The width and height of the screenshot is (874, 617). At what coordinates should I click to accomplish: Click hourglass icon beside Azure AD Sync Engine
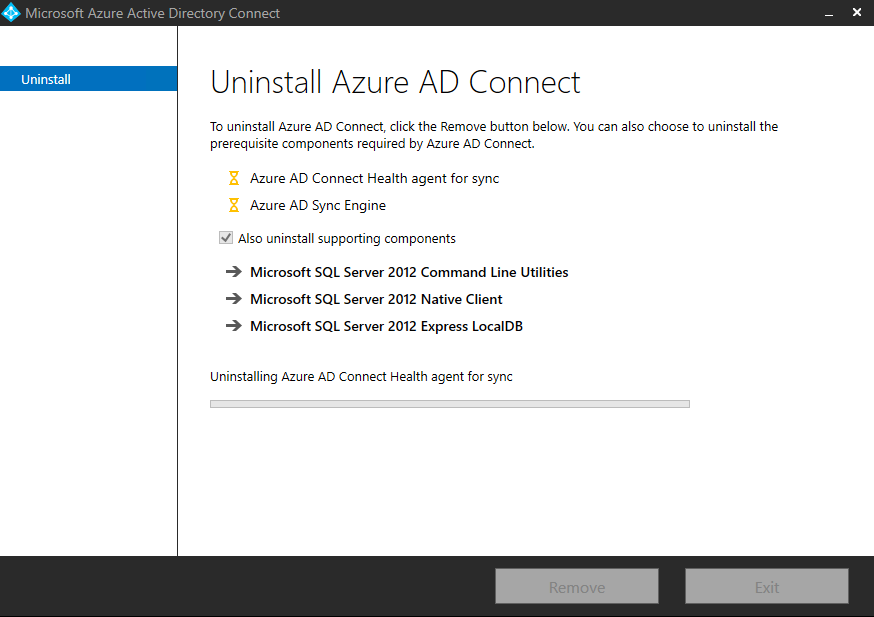click(234, 205)
